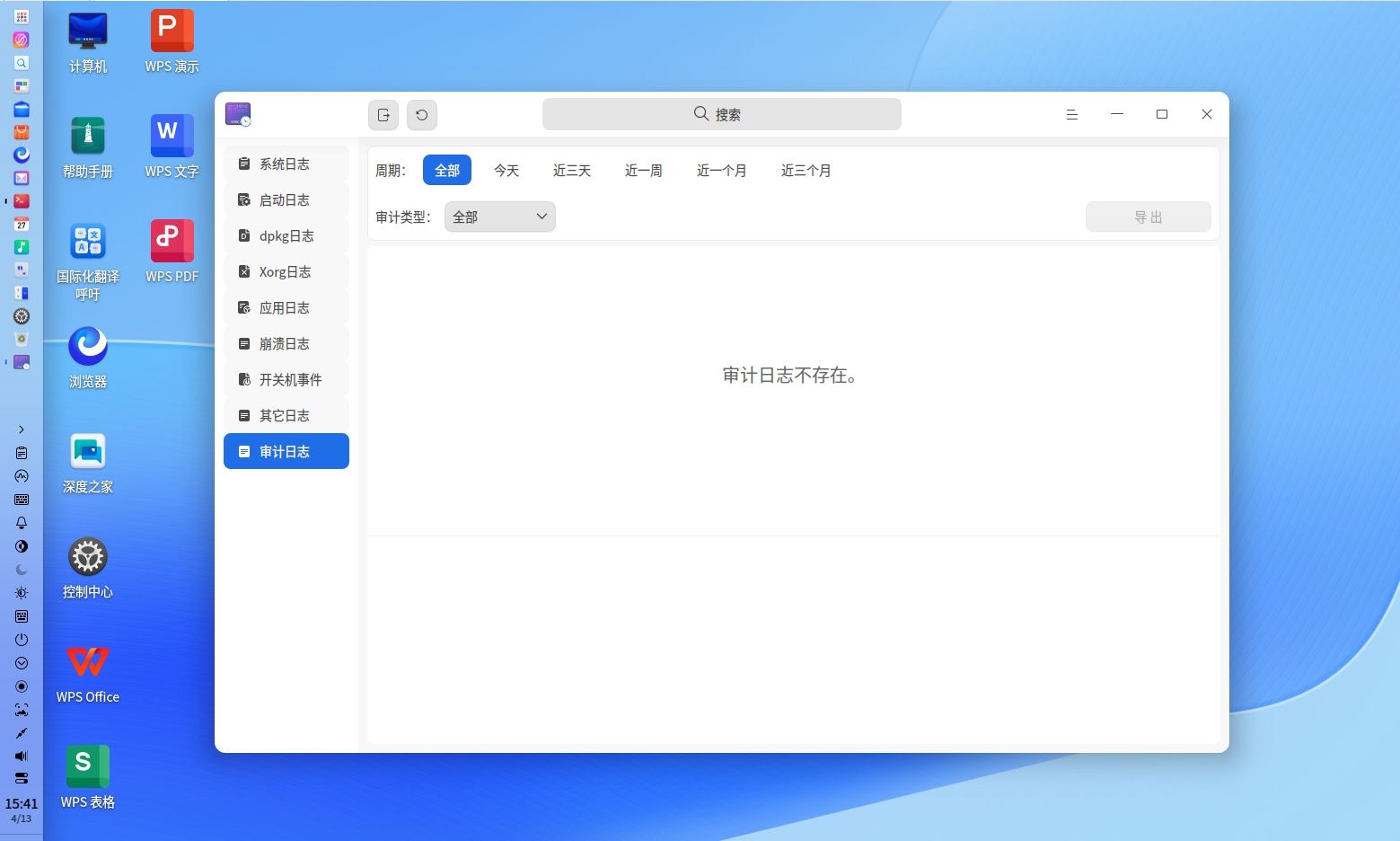
Task: Open 启动日志 in the sidebar
Action: pos(286,199)
